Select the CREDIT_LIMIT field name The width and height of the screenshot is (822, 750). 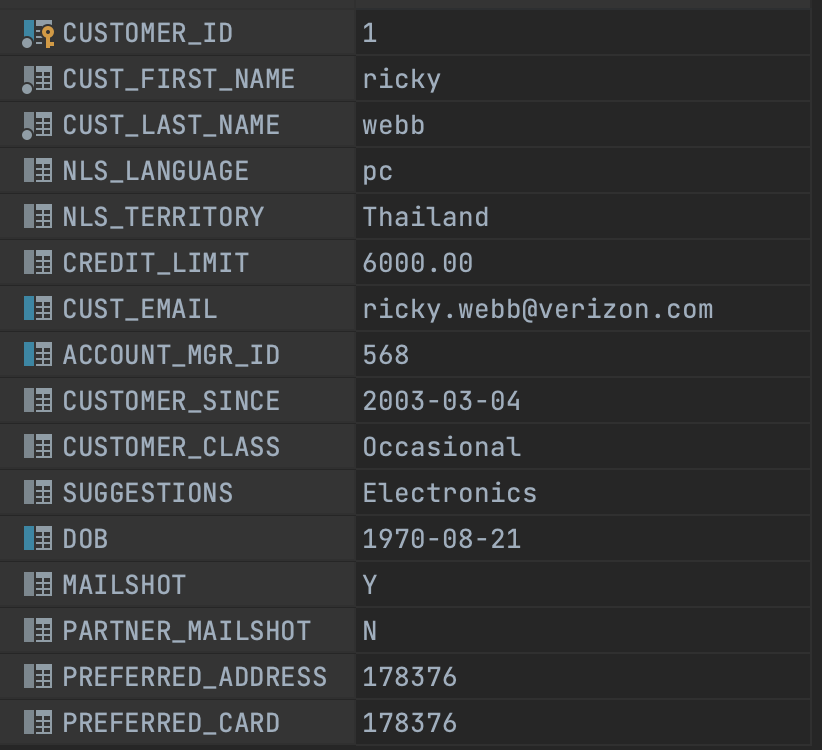tap(156, 263)
